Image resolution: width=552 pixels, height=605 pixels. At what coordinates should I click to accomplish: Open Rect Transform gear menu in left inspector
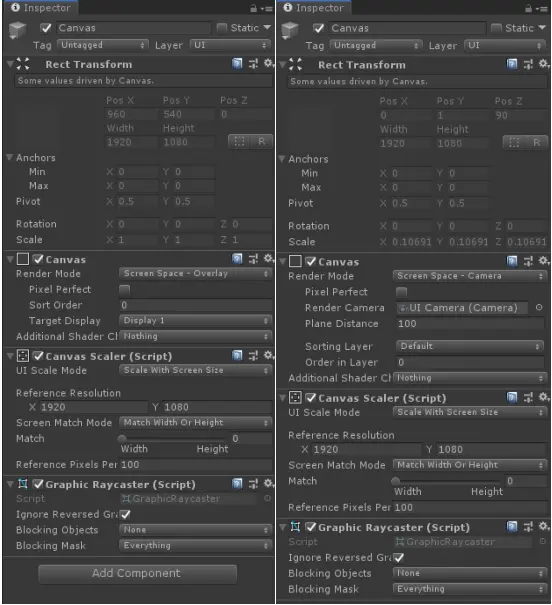(x=268, y=63)
